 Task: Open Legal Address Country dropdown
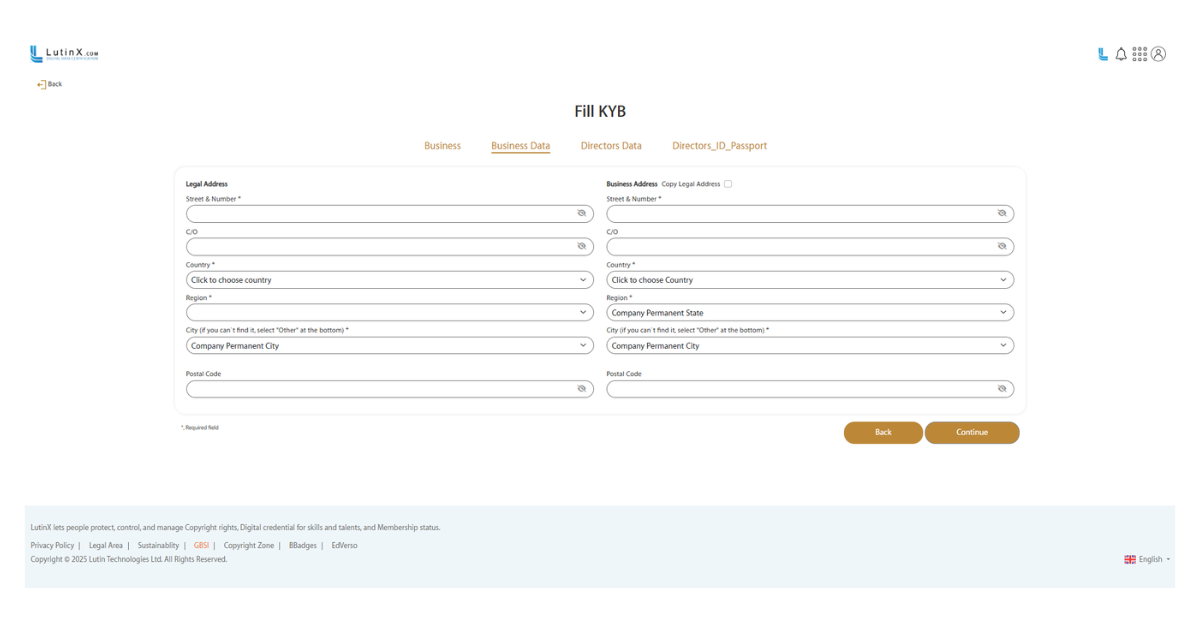[389, 280]
